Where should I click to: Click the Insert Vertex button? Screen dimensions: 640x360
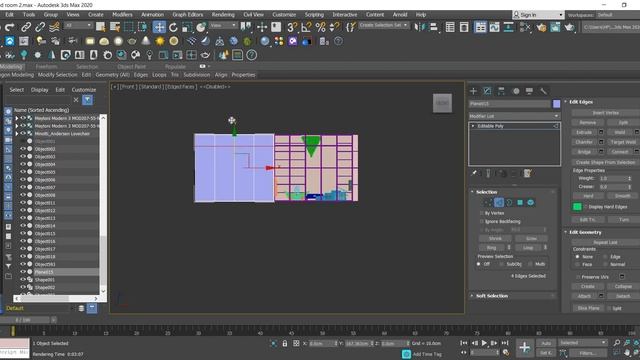pyautogui.click(x=606, y=113)
